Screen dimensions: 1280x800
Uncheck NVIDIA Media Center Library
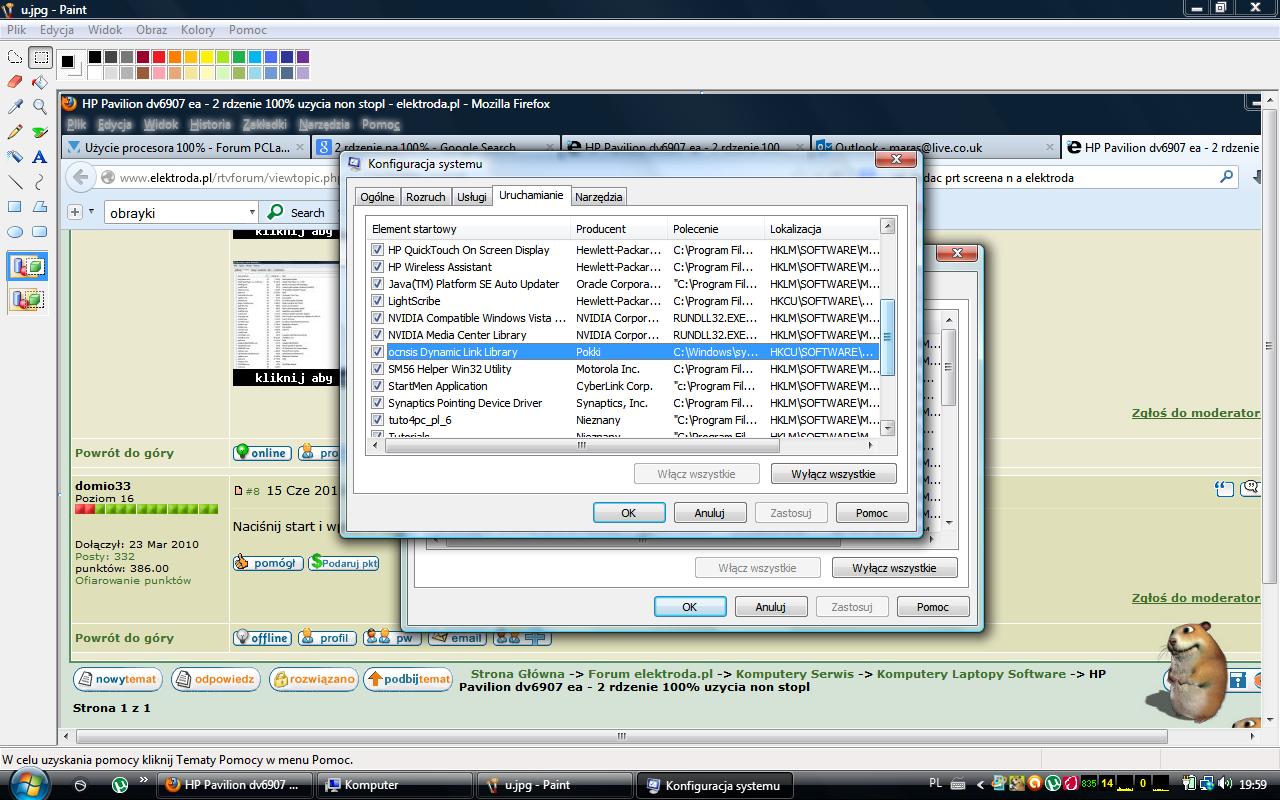pos(377,335)
